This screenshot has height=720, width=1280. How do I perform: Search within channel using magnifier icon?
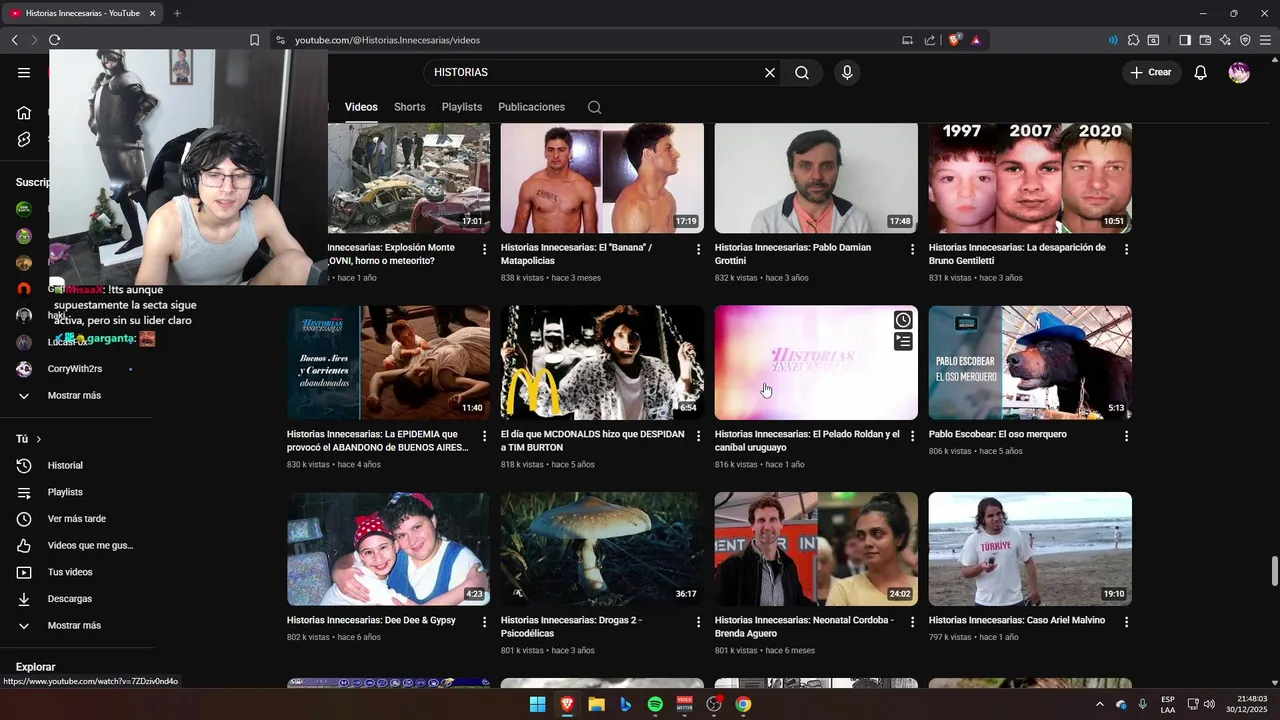coord(594,107)
